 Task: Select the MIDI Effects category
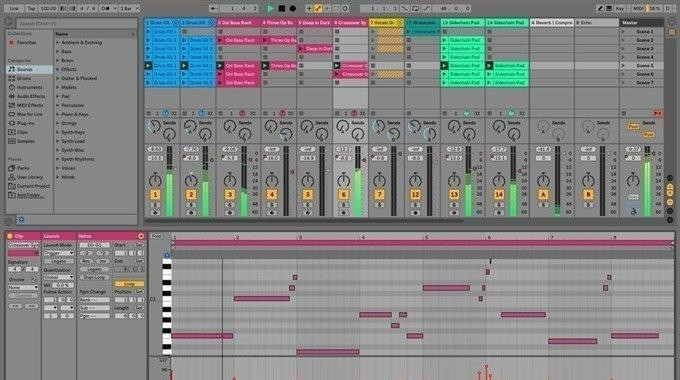coord(30,105)
